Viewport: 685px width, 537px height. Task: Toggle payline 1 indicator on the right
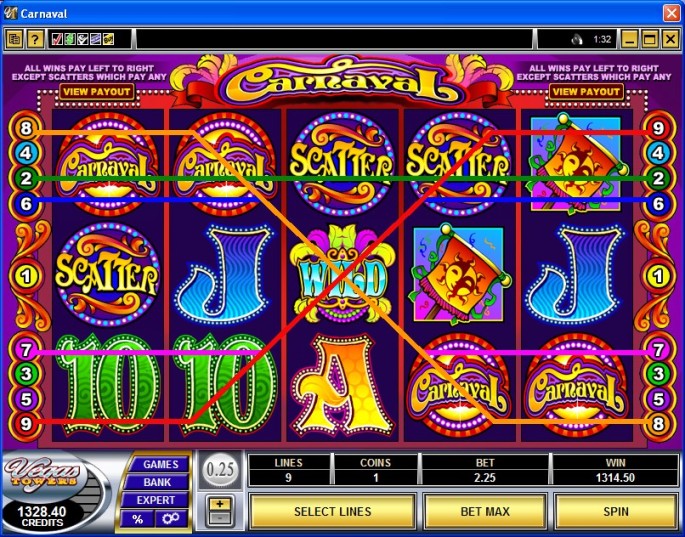pyautogui.click(x=658, y=276)
